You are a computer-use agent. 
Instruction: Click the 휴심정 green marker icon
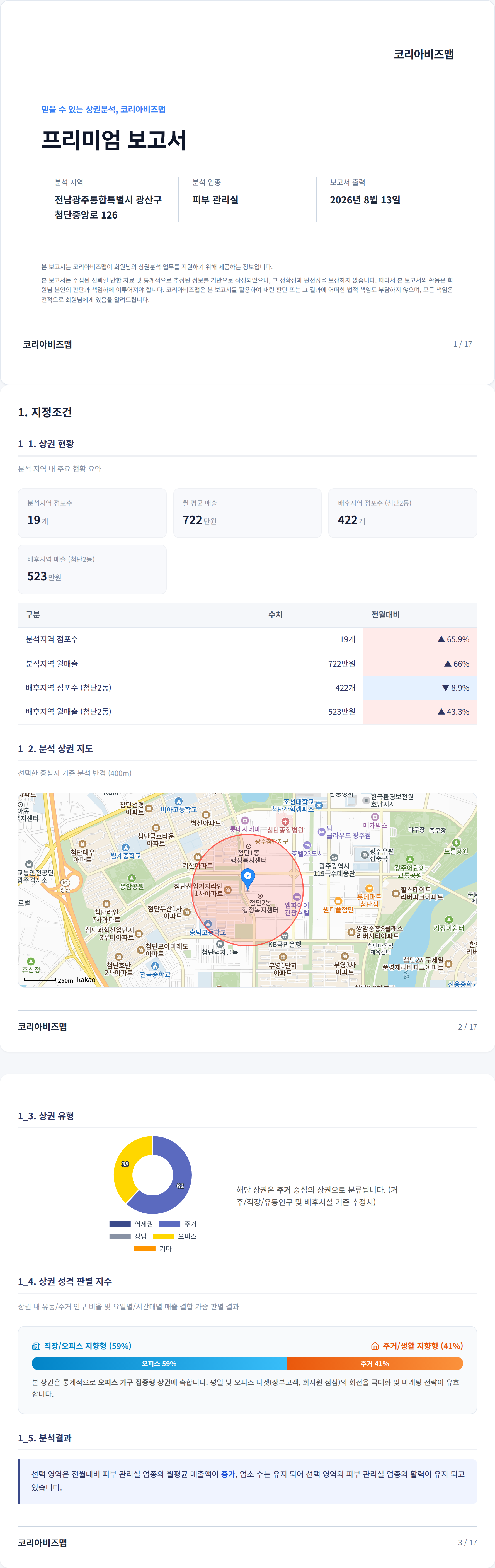click(x=30, y=961)
